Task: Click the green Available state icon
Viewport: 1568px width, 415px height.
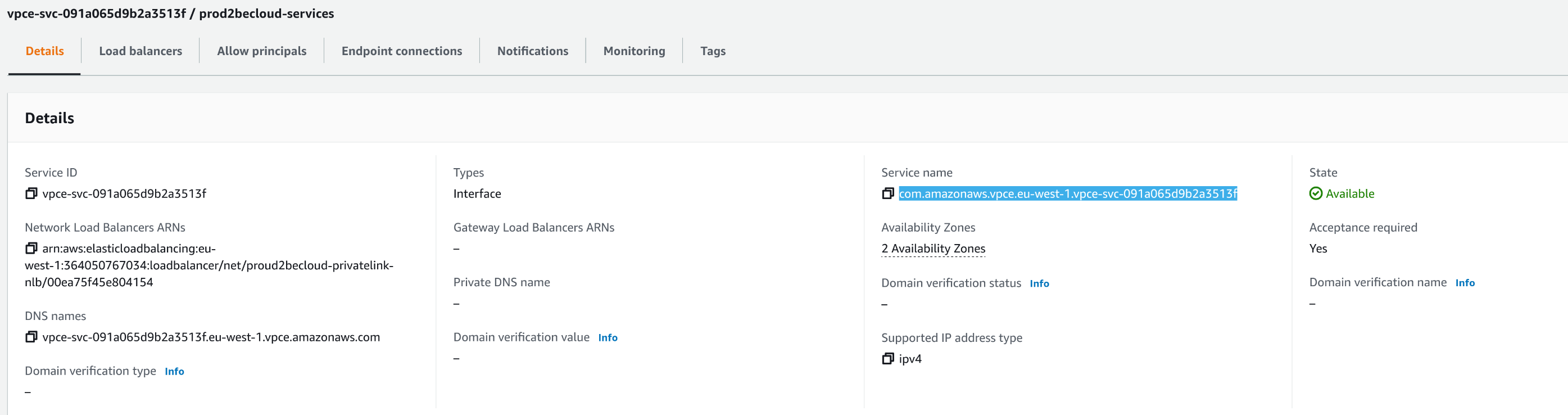Action: point(1316,193)
